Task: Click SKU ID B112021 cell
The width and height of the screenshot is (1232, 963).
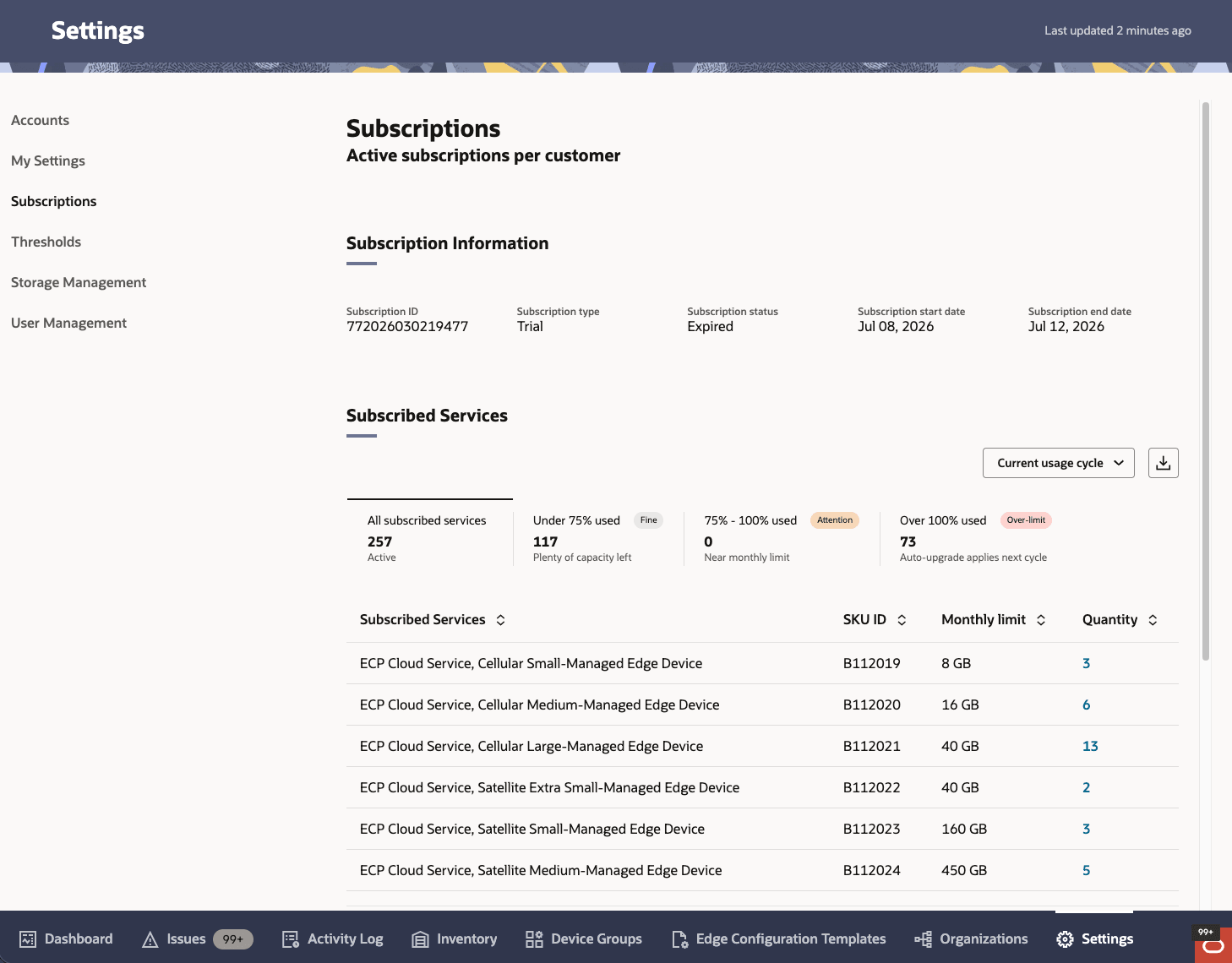Action: [872, 746]
